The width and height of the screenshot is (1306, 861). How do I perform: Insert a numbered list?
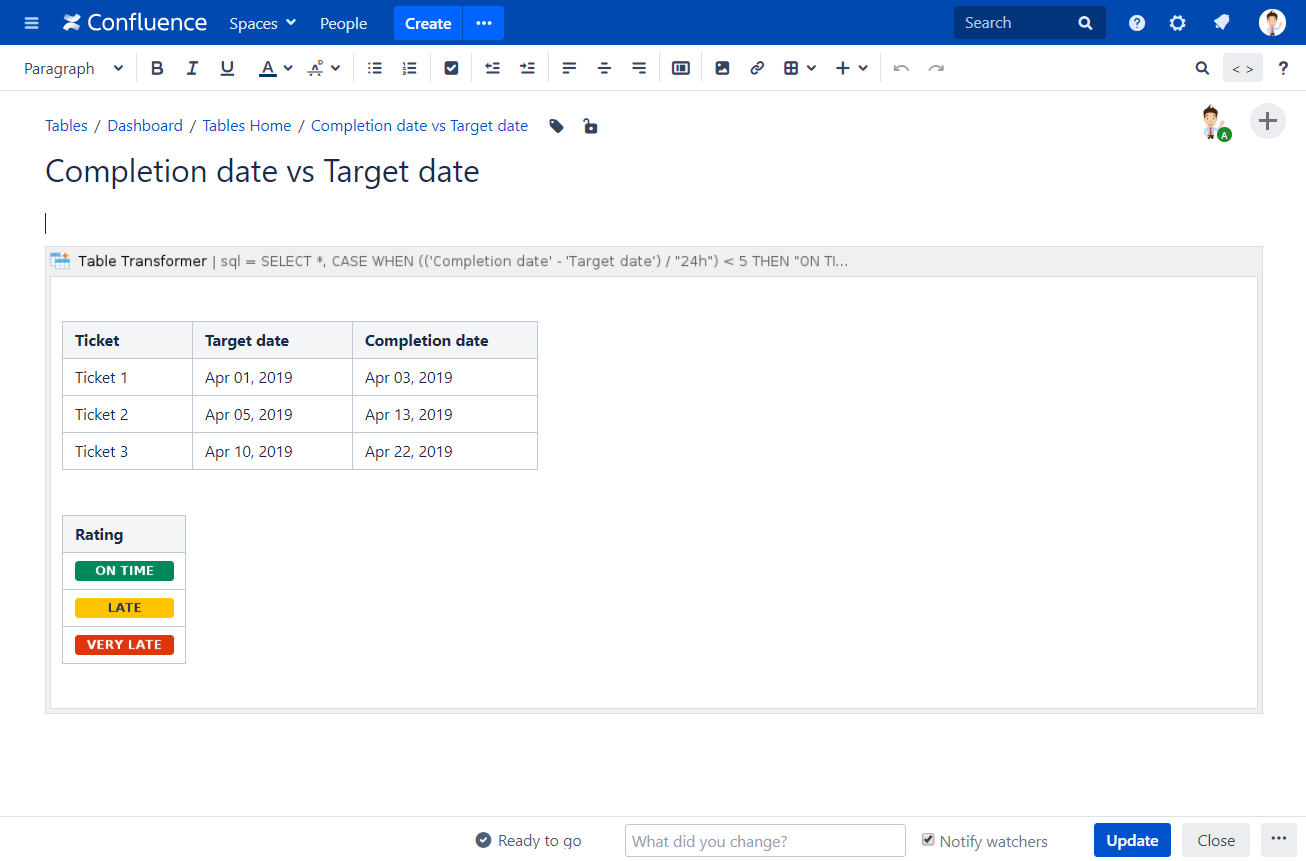pos(409,68)
